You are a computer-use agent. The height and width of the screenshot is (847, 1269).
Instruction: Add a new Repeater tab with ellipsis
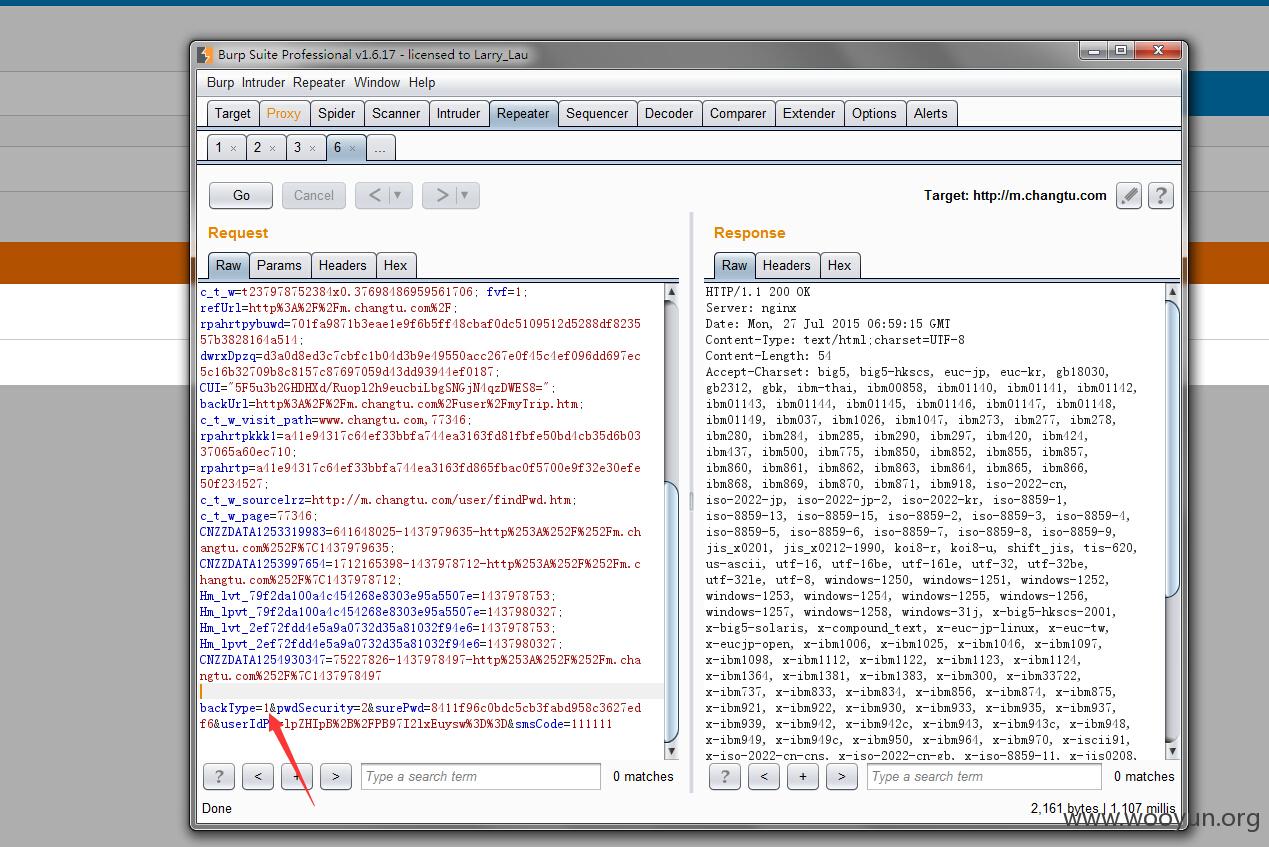380,148
